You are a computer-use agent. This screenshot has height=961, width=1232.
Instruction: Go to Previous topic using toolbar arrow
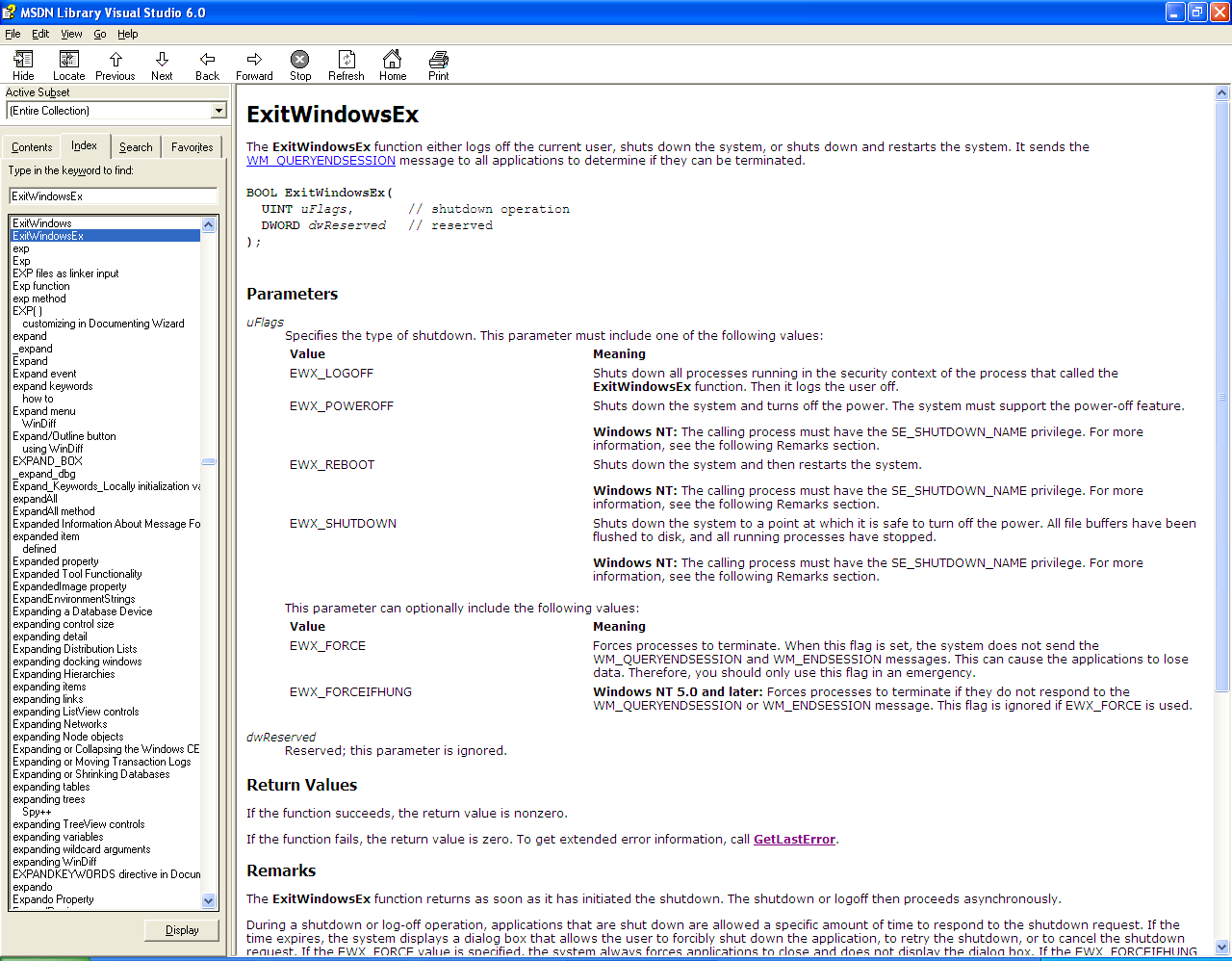[115, 60]
